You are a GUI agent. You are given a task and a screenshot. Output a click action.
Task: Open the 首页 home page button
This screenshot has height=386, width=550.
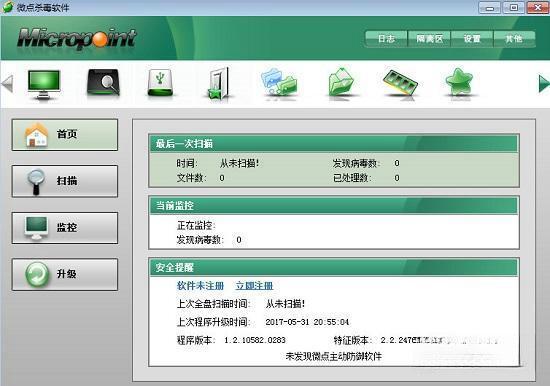[65, 135]
